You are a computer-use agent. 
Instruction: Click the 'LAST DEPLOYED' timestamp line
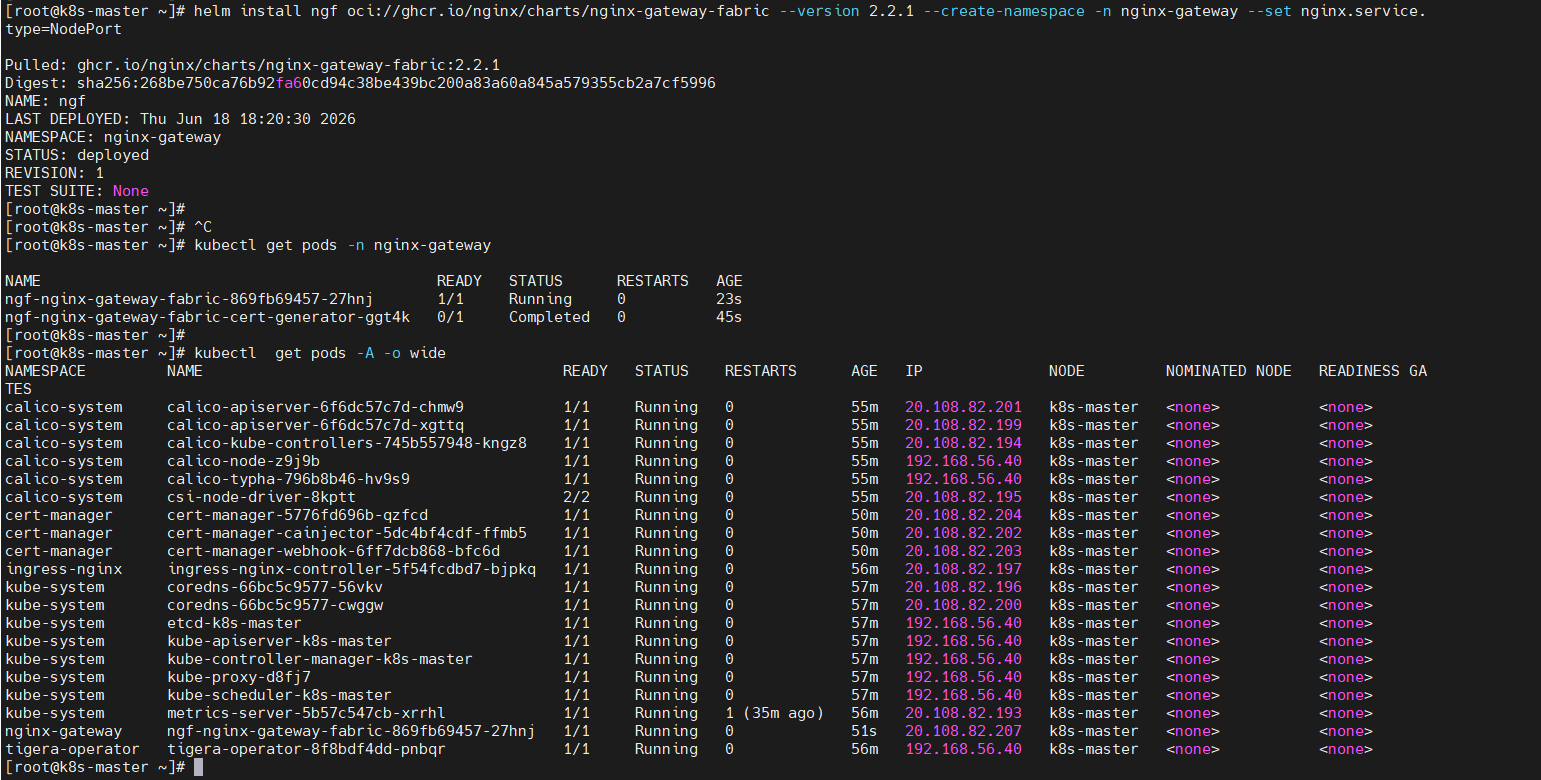click(x=180, y=119)
